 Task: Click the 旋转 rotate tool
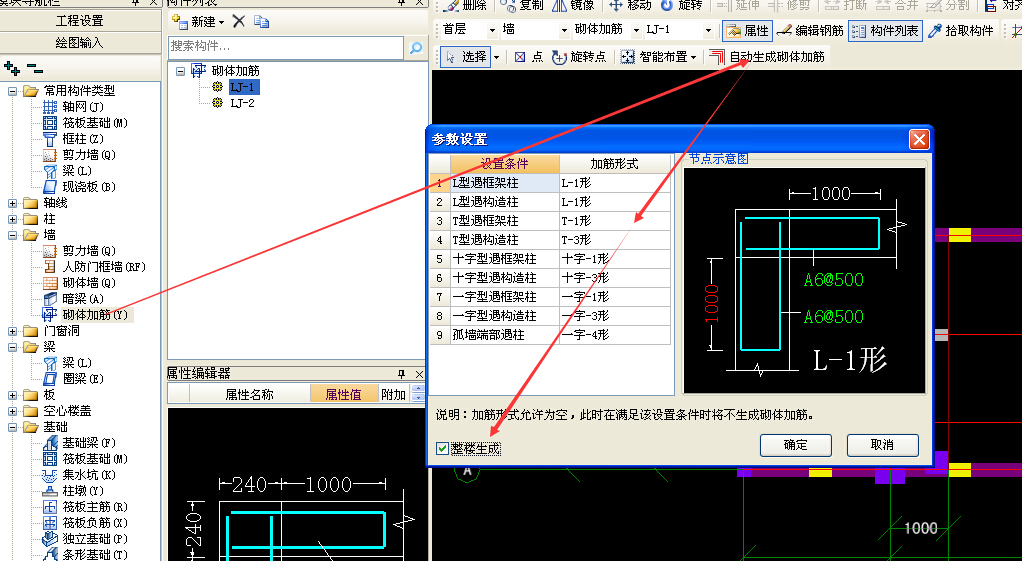[x=681, y=5]
